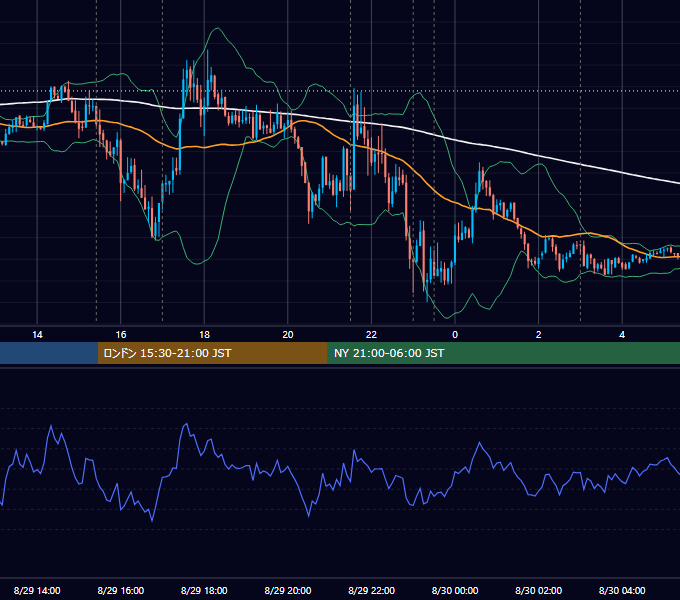
Task: Click the 8/30 04:00 date label
Action: [622, 590]
